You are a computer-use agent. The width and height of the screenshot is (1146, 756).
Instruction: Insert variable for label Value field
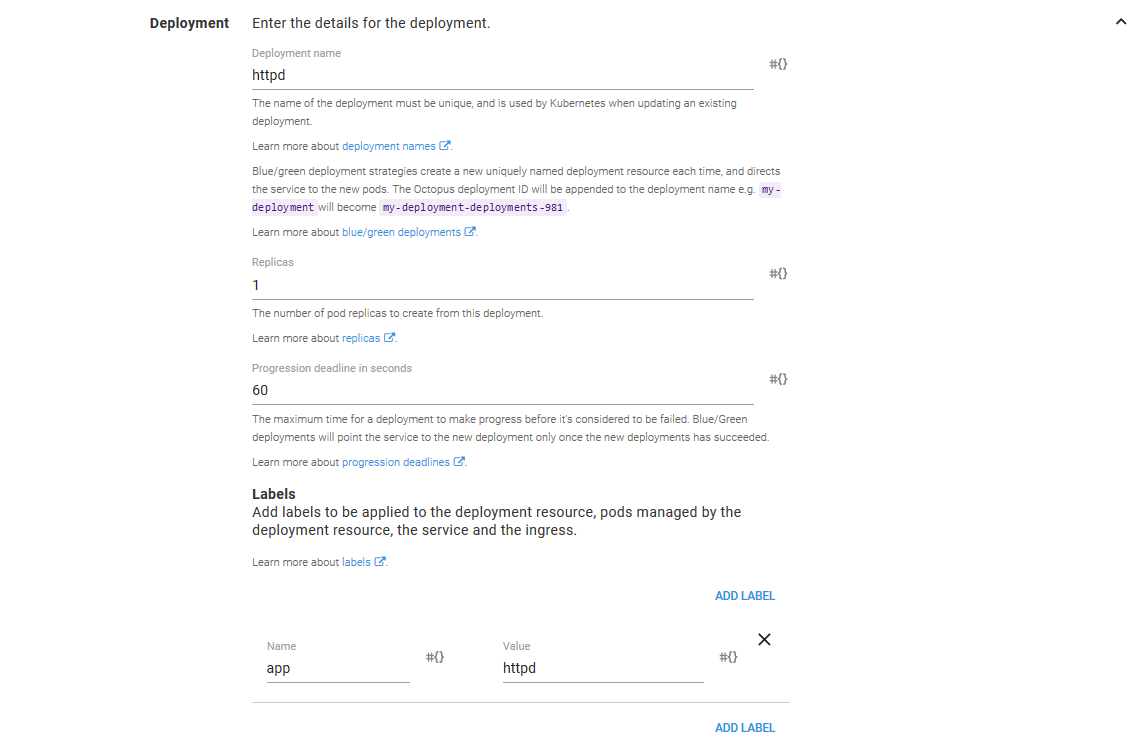[729, 657]
